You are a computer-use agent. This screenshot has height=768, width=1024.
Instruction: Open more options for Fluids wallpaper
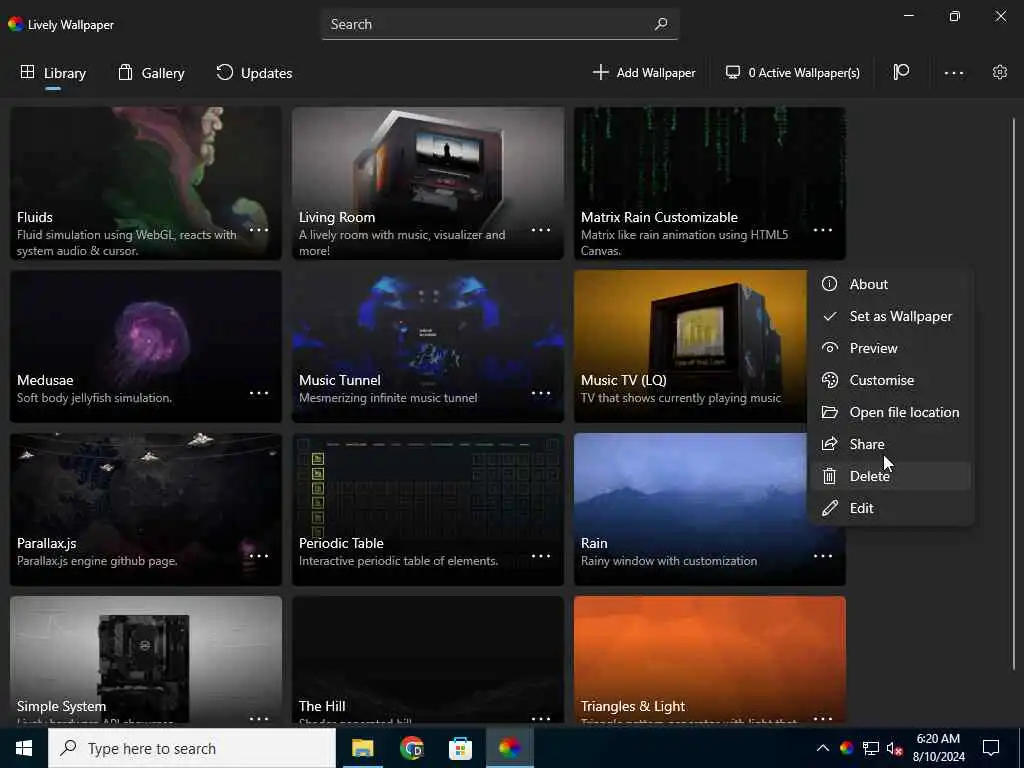259,230
